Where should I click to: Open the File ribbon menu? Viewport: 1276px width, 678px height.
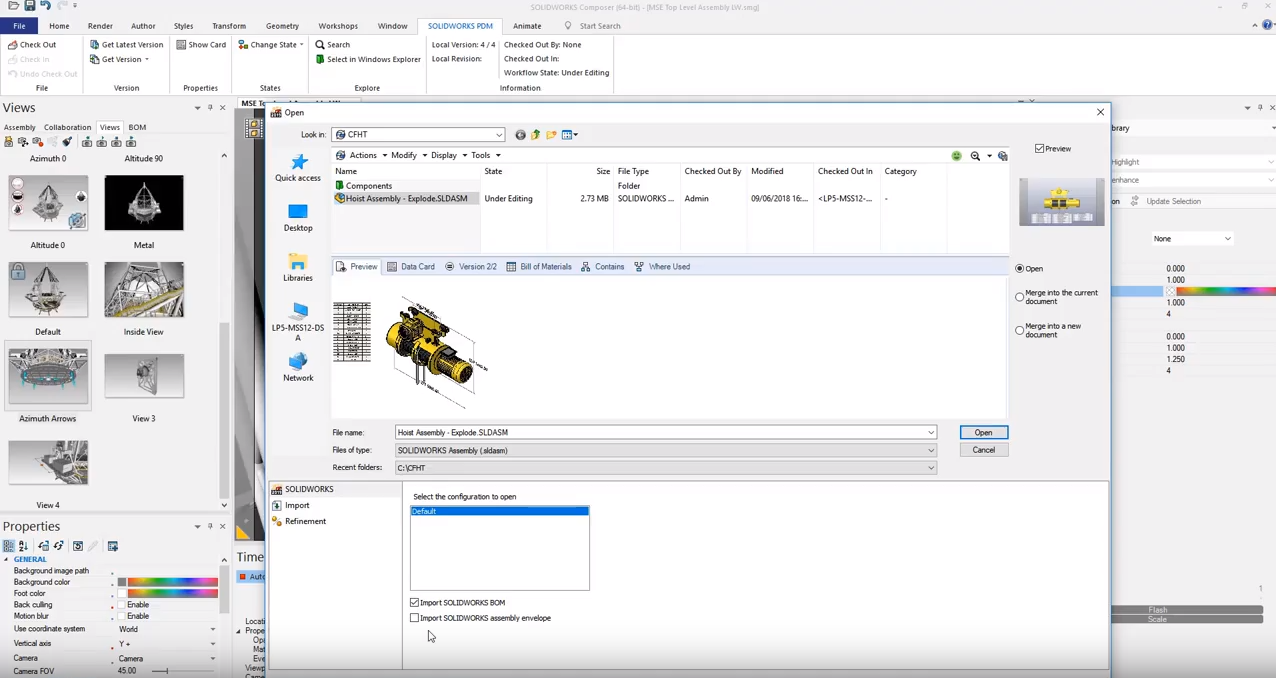point(19,26)
